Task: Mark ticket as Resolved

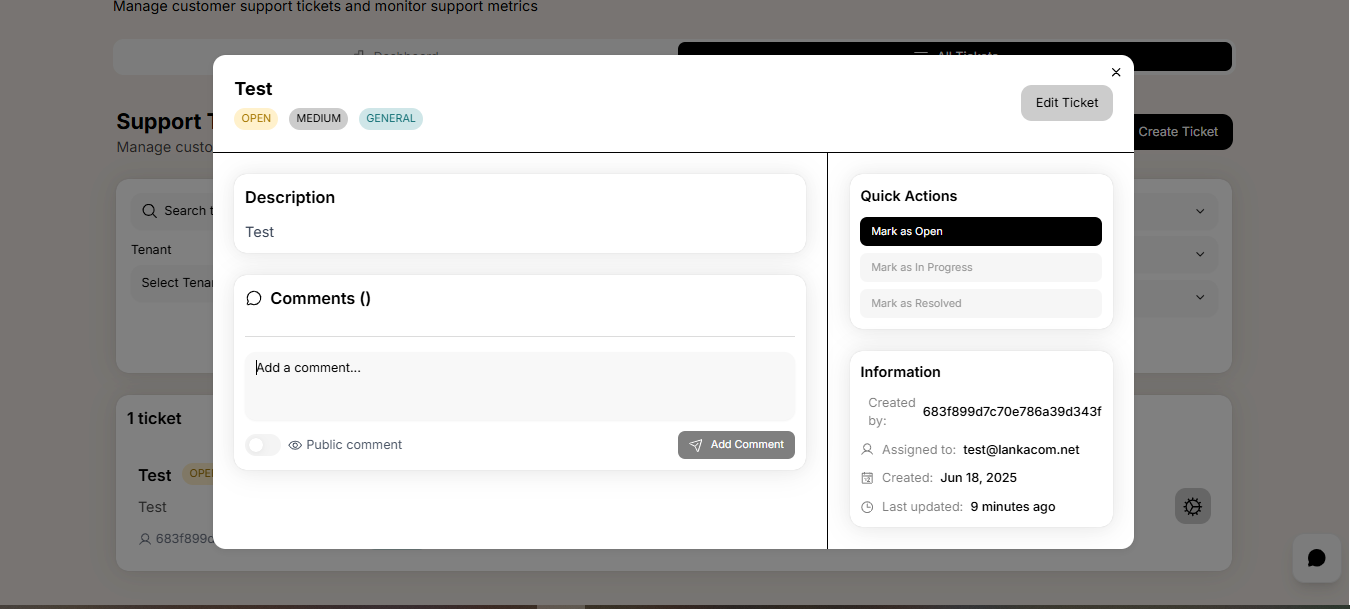Action: (980, 303)
